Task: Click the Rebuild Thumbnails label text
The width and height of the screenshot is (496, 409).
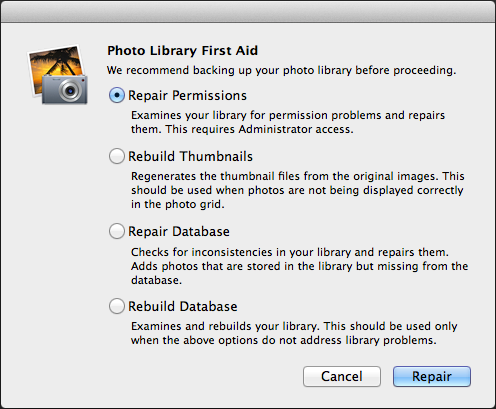Action: click(190, 156)
